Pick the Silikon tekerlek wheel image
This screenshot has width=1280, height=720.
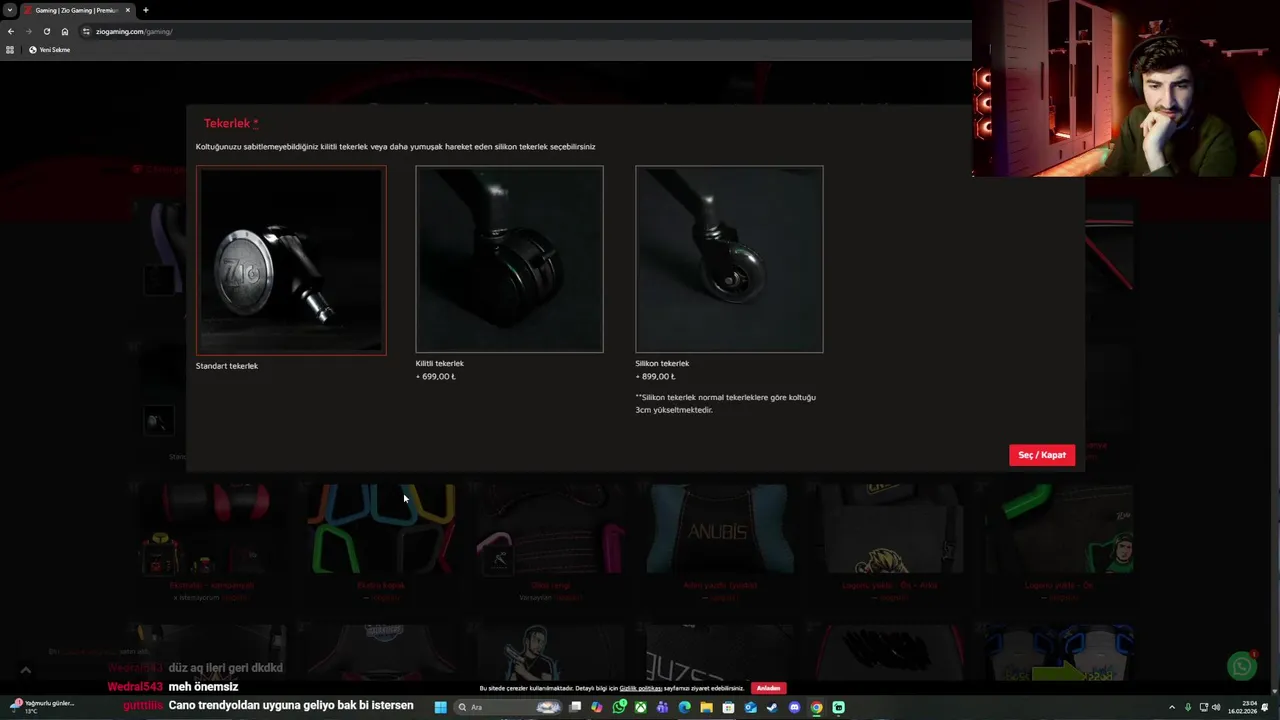pos(729,259)
